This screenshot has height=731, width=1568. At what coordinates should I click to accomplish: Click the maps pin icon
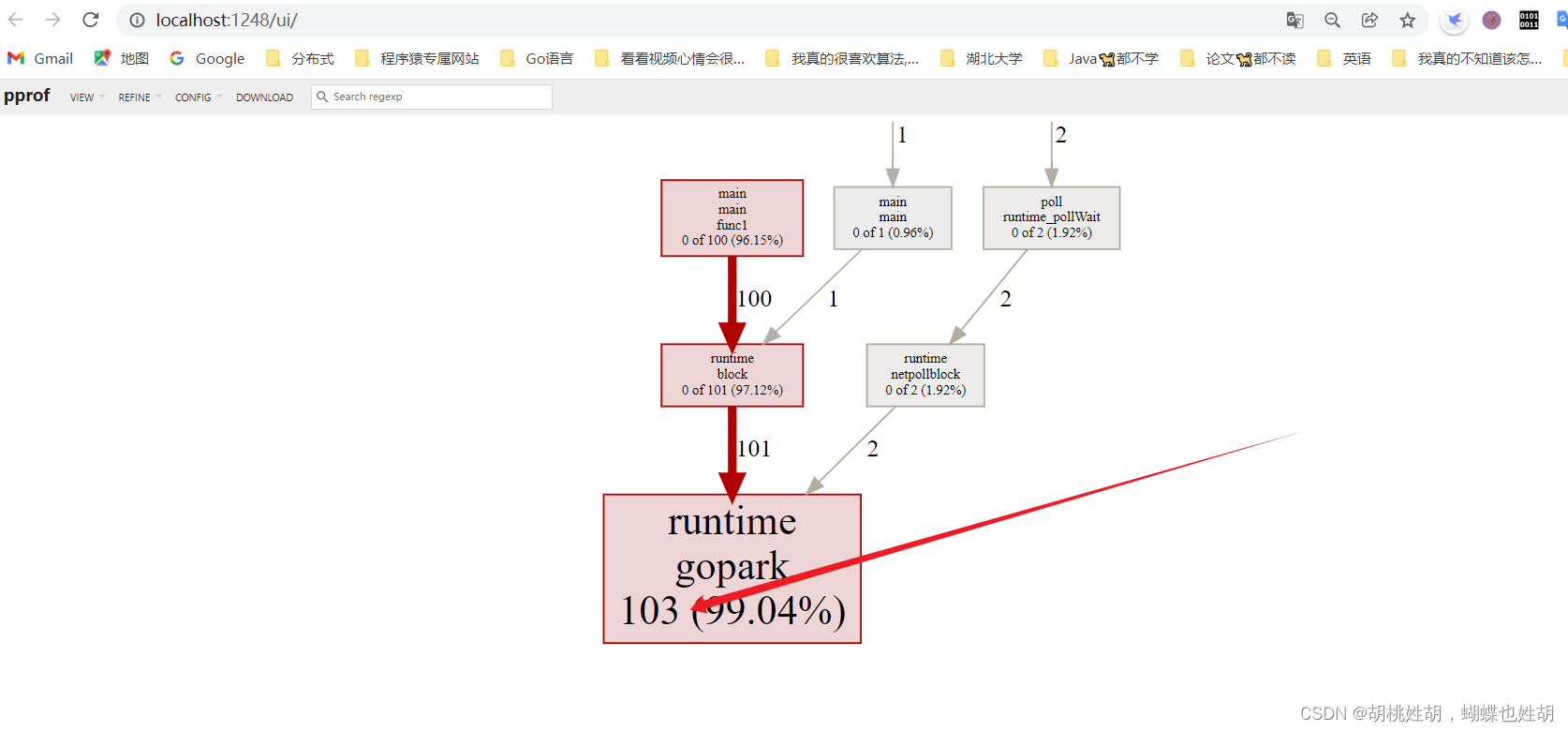[102, 58]
